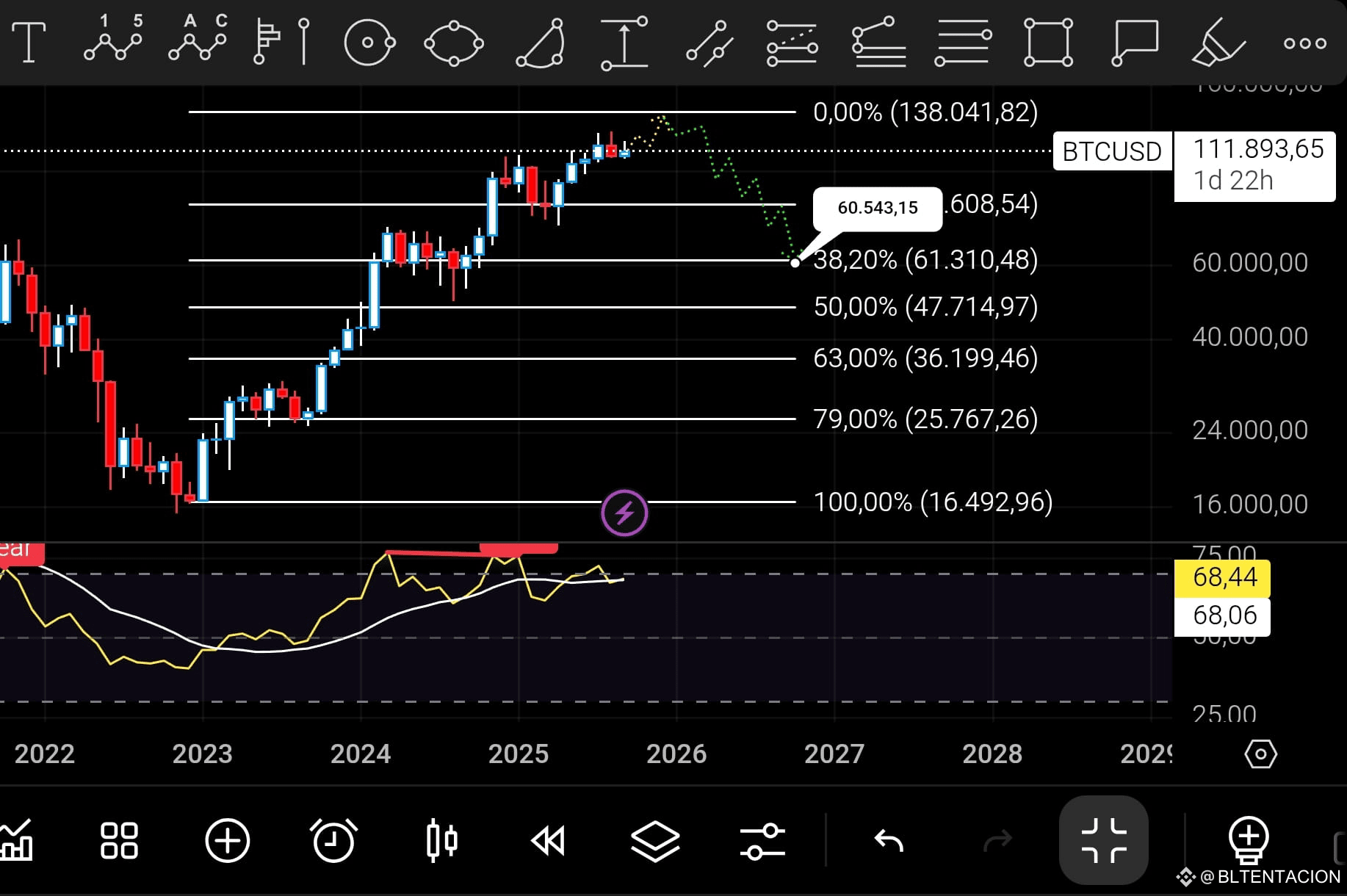Screen dimensions: 1347x896
Task: Select the three horizontal lines drawing tool
Action: [964, 43]
